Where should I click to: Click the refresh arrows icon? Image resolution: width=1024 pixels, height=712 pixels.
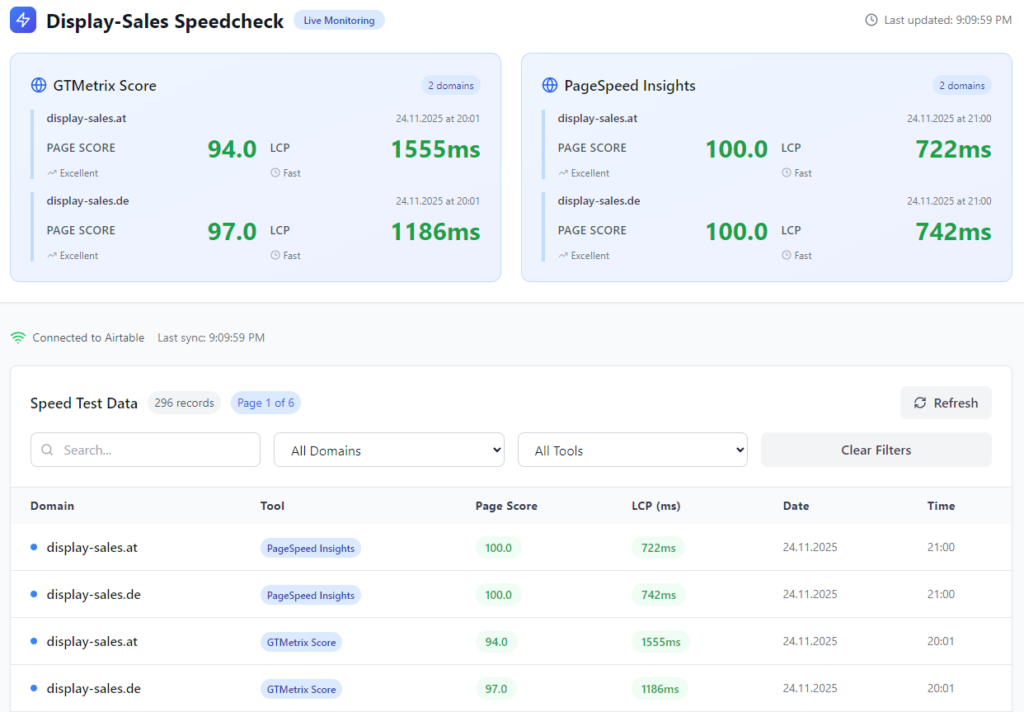[920, 403]
